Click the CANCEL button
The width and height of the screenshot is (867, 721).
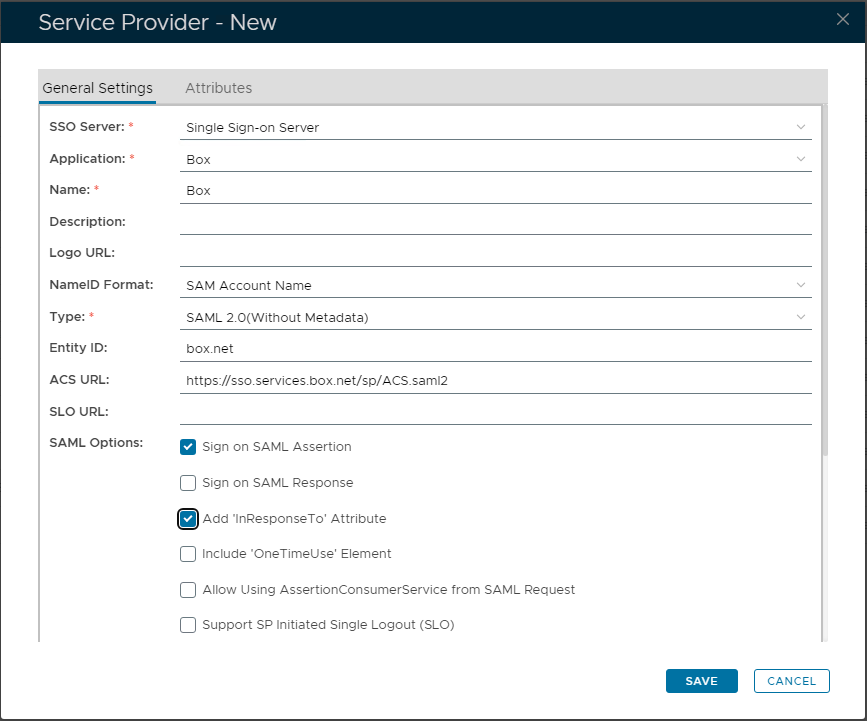(791, 681)
